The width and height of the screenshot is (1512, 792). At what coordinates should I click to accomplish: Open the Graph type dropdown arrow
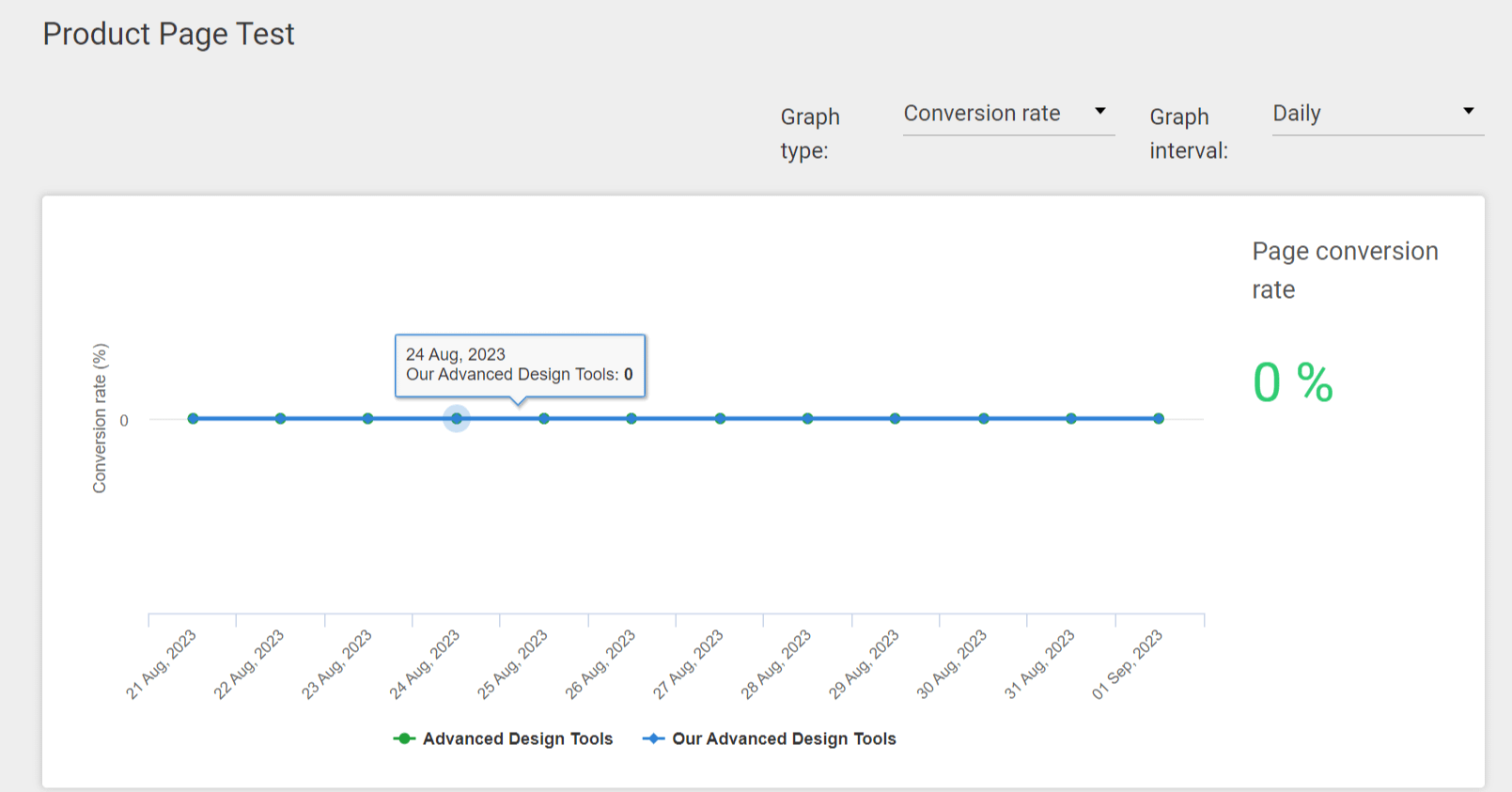click(1099, 112)
